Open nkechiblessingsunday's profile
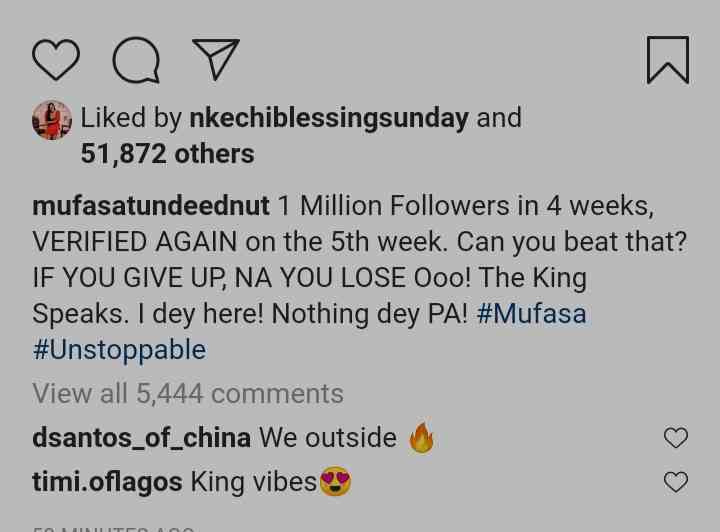This screenshot has height=532, width=720. point(329,118)
